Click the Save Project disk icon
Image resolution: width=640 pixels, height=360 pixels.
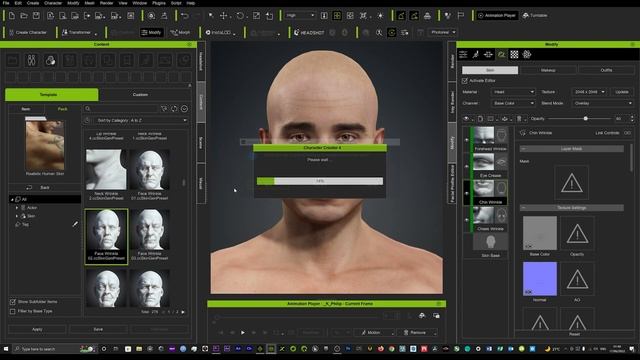pos(36,16)
